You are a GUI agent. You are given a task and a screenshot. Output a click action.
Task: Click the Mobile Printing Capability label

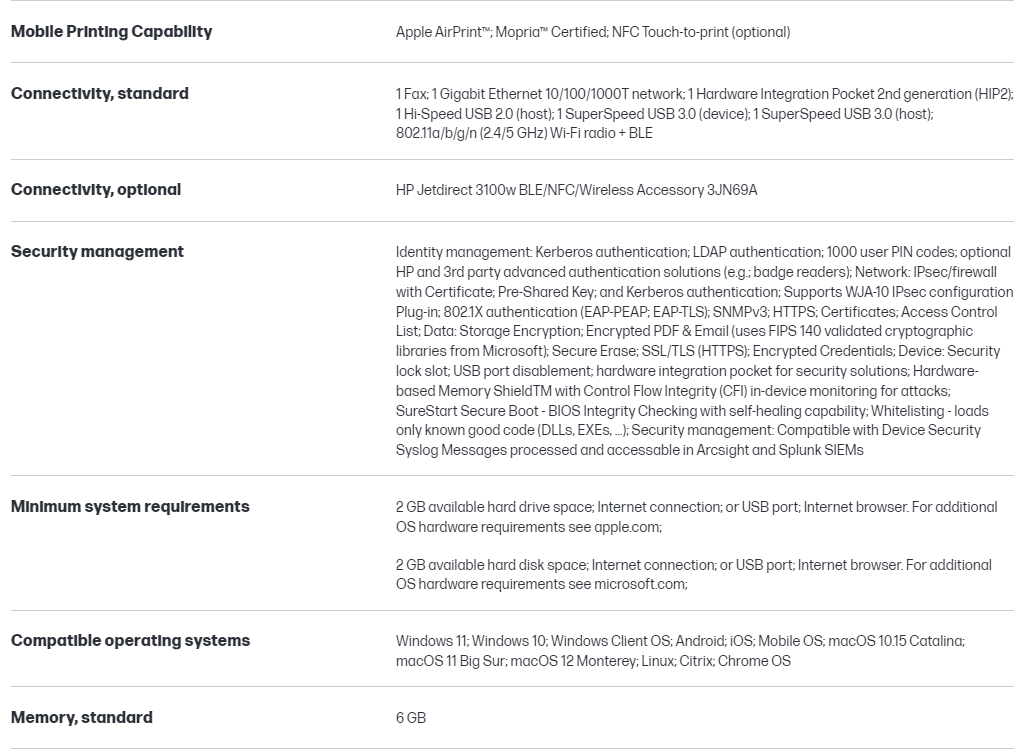click(111, 31)
